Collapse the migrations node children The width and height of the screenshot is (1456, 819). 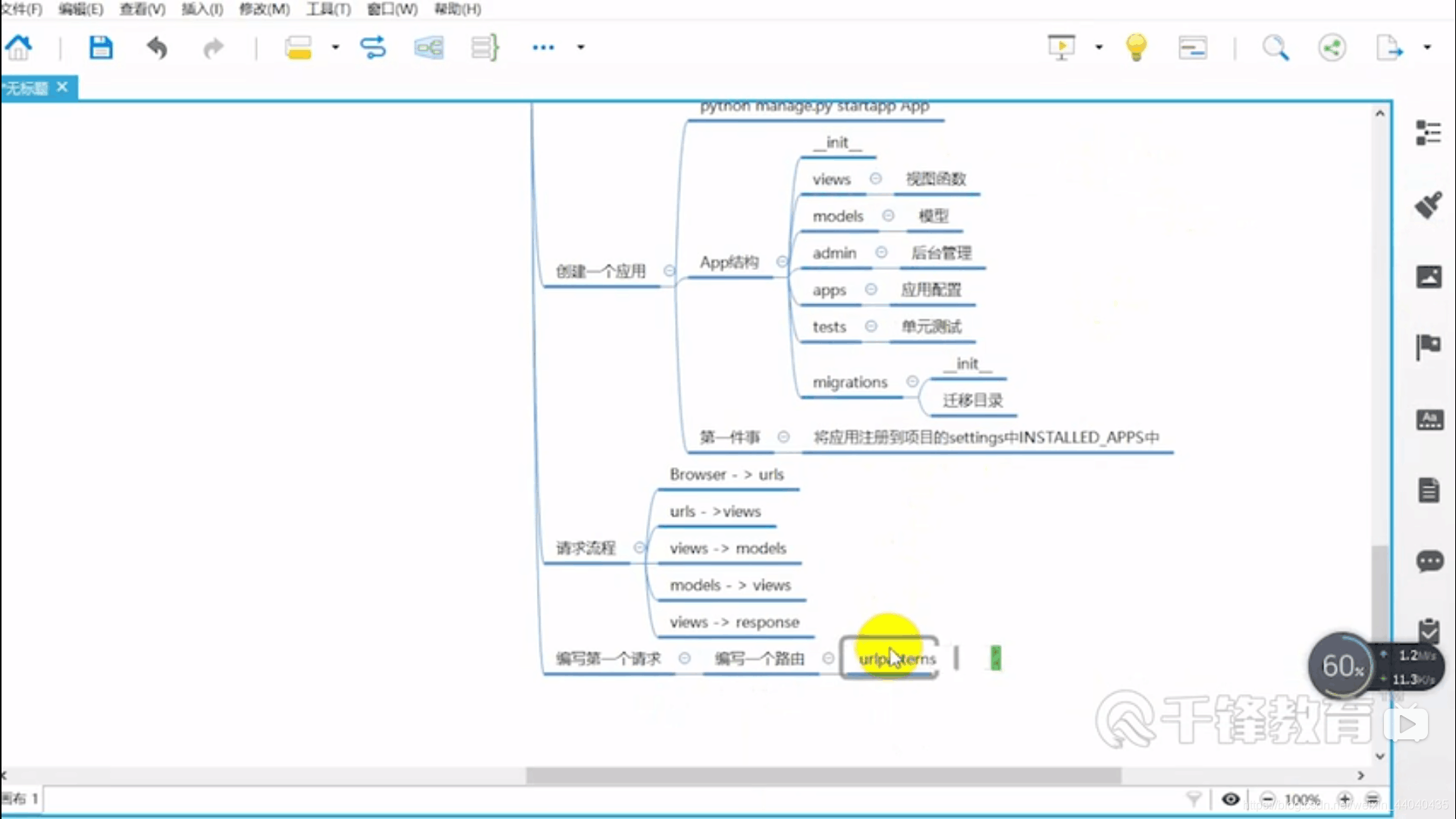click(x=912, y=381)
